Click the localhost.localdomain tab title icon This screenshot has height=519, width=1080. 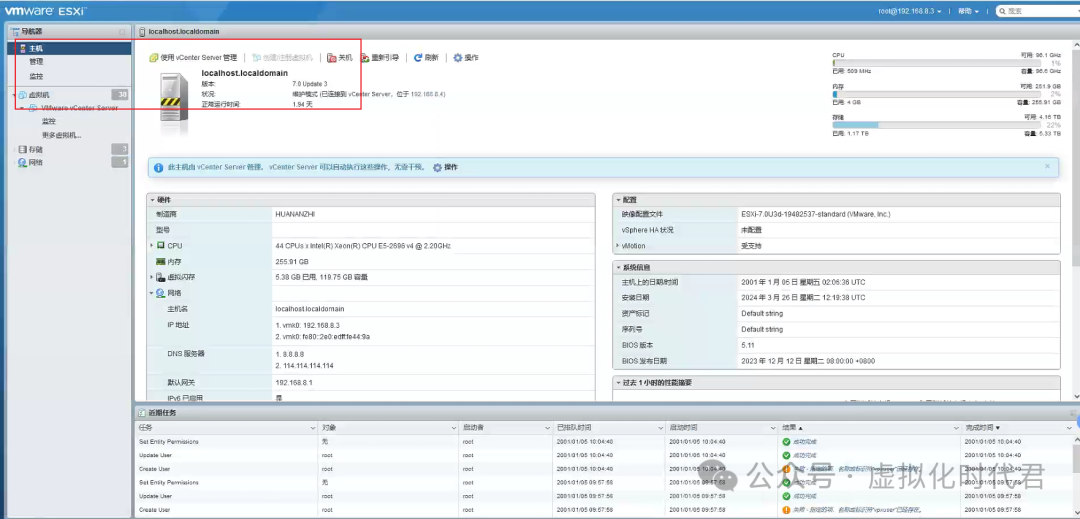(x=143, y=32)
